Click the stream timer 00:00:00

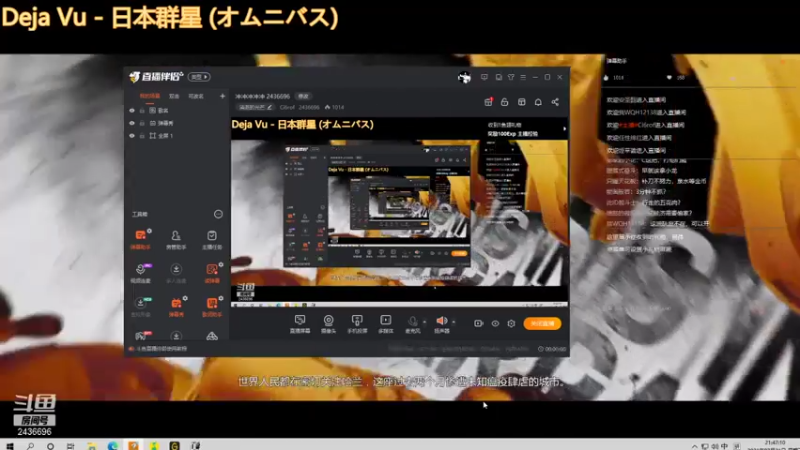[x=552, y=349]
